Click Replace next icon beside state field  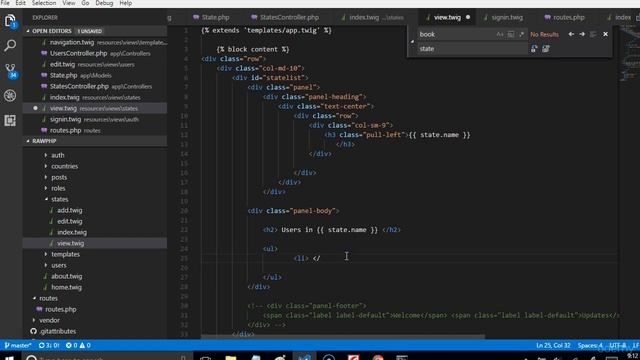pos(534,49)
